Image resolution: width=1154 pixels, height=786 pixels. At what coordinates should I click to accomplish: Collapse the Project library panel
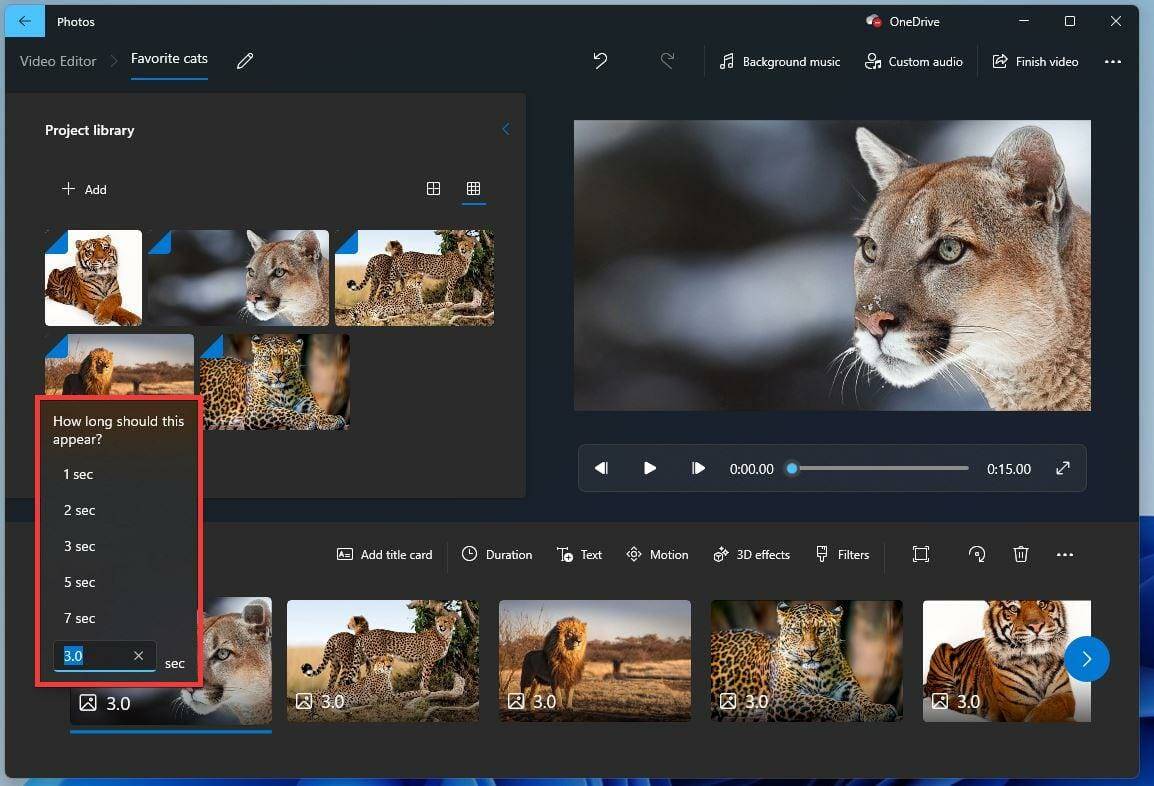(x=505, y=130)
